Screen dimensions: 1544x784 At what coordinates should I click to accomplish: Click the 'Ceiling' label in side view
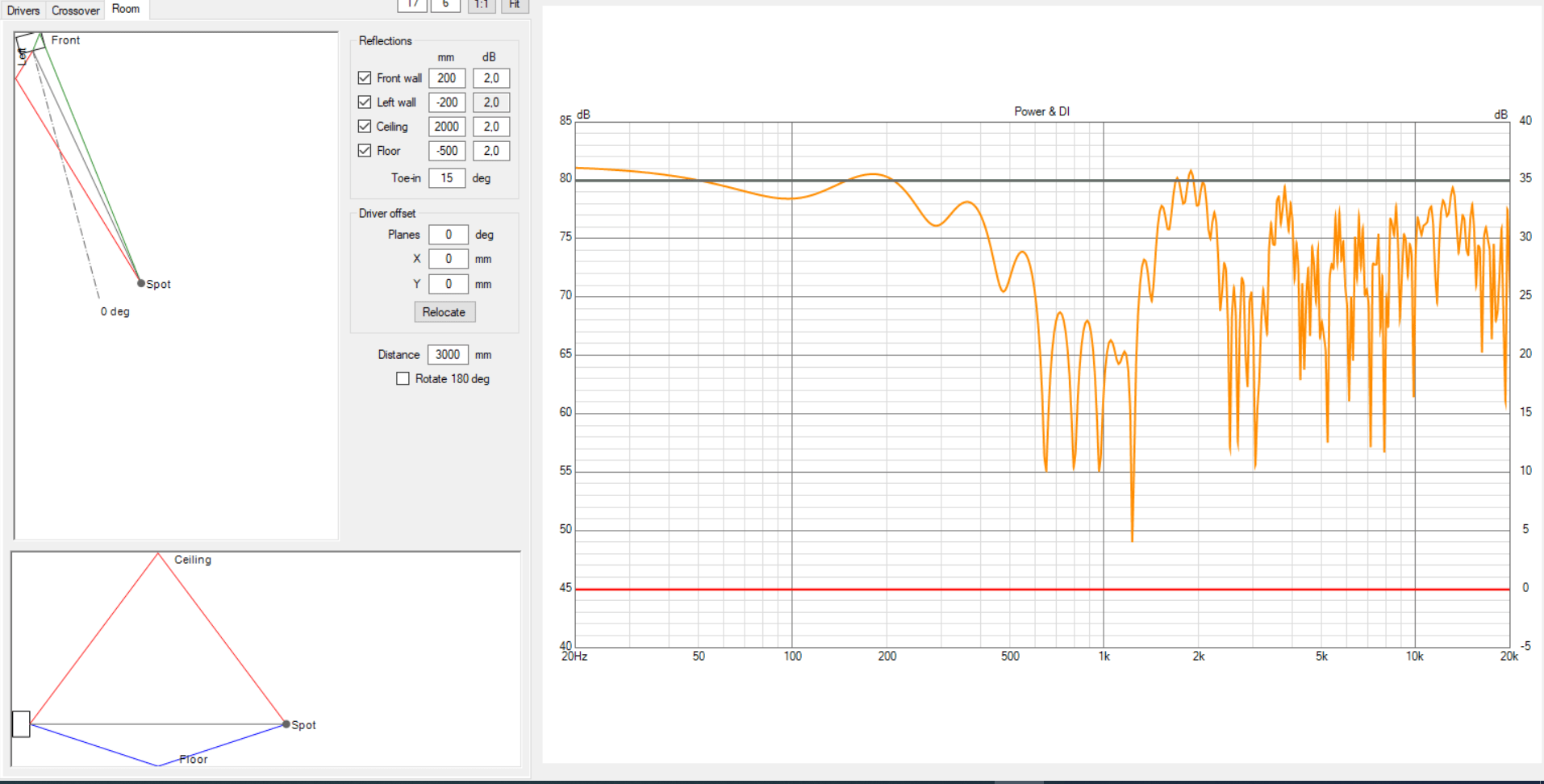click(x=193, y=560)
